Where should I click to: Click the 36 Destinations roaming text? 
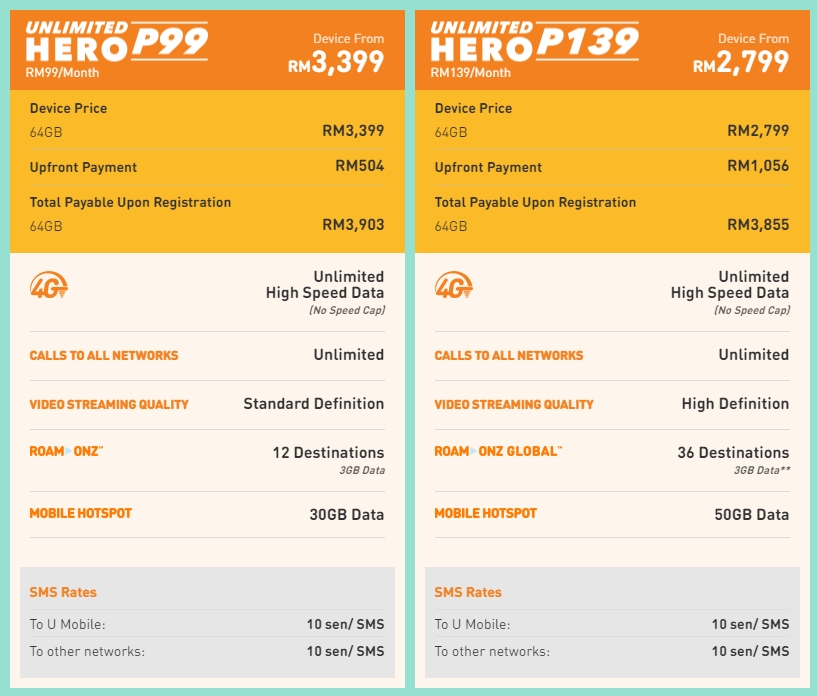click(733, 453)
